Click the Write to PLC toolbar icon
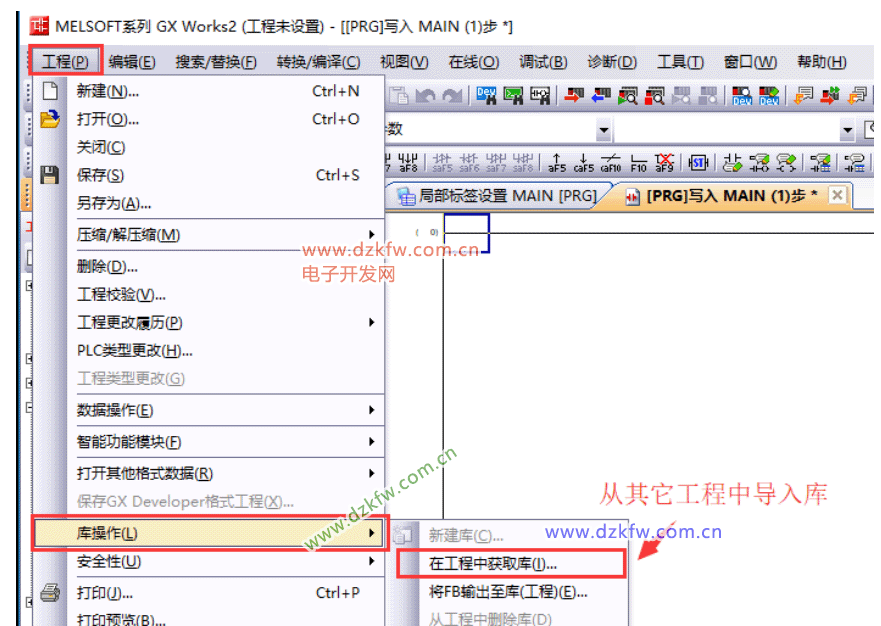Viewport: 881px width, 626px height. point(574,96)
